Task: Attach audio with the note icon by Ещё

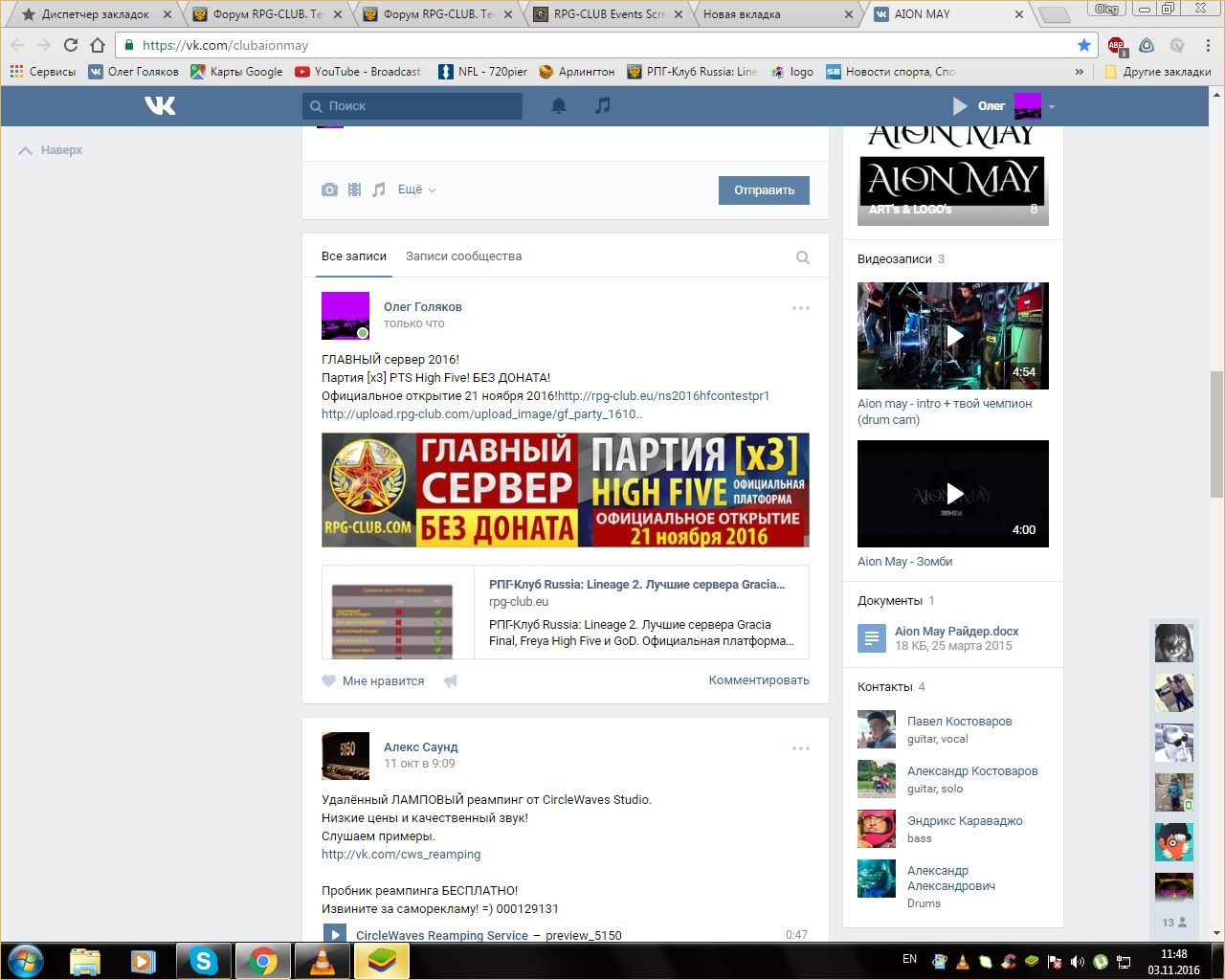Action: pyautogui.click(x=379, y=189)
